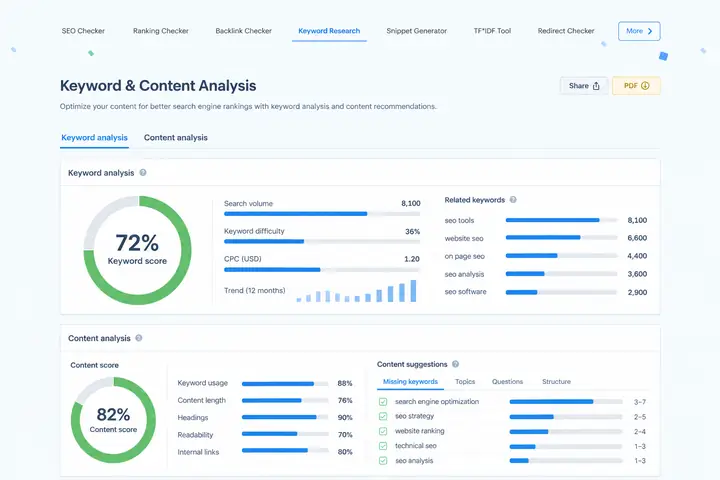Click the '3-7' range for search engine optimization
The width and height of the screenshot is (720, 480).
pyautogui.click(x=640, y=402)
